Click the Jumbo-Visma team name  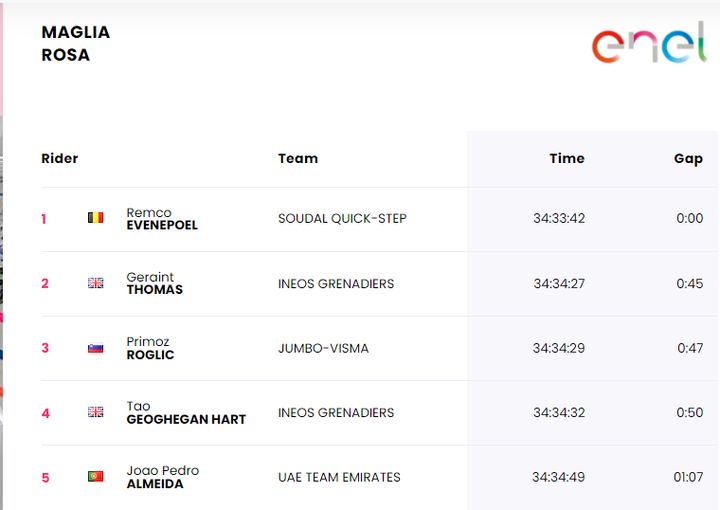[x=323, y=348]
